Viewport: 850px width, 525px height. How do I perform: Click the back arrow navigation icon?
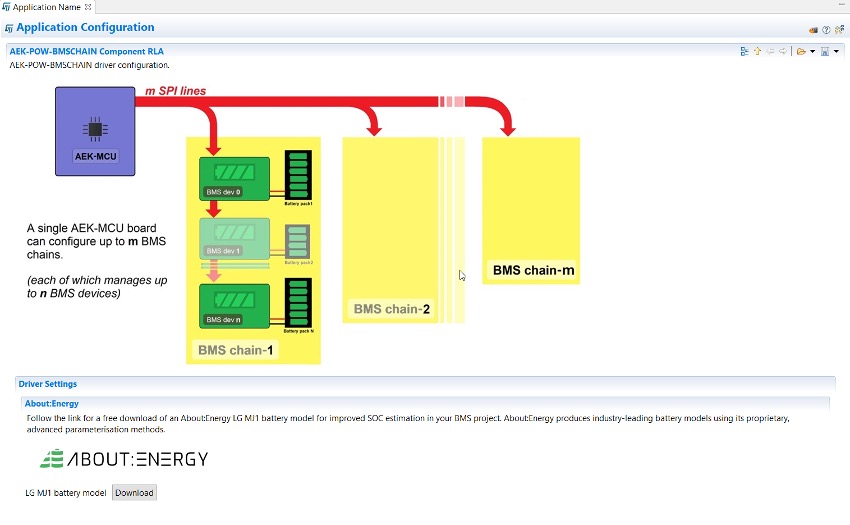770,51
